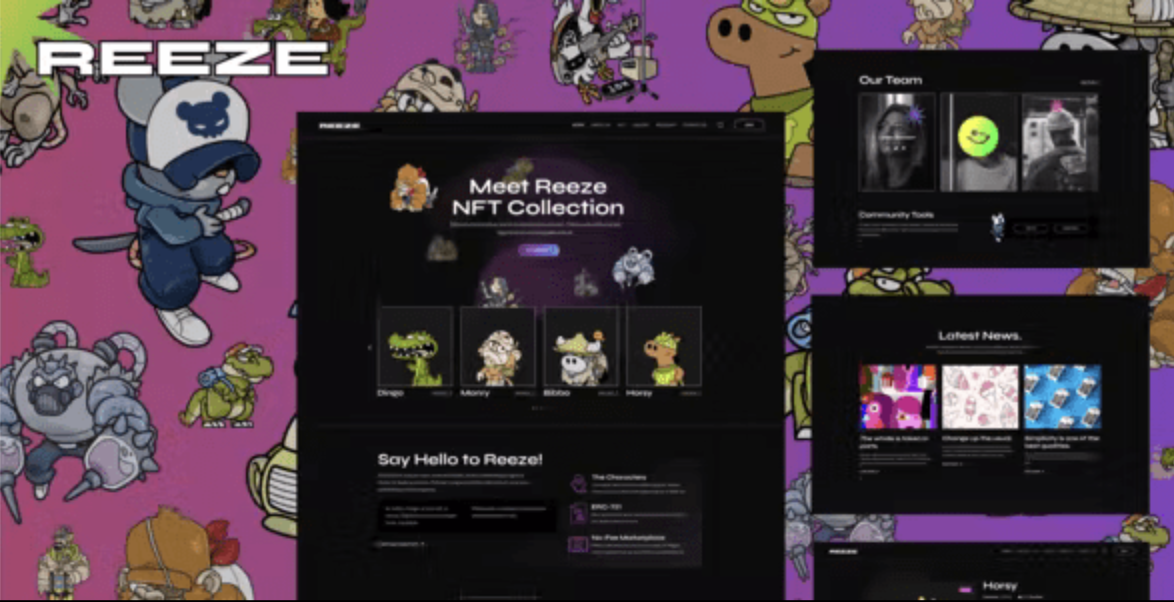The image size is (1174, 602).
Task: Click the carousel previous arrow beside Dingo
Action: 369,347
